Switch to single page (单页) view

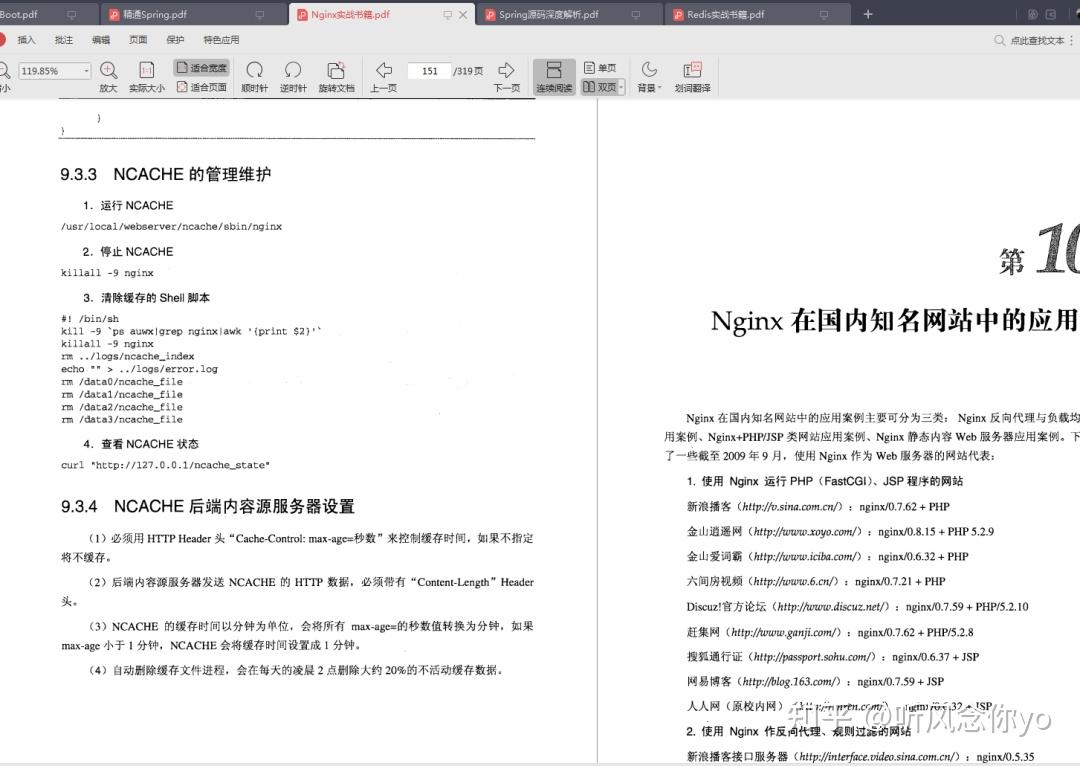tap(600, 68)
